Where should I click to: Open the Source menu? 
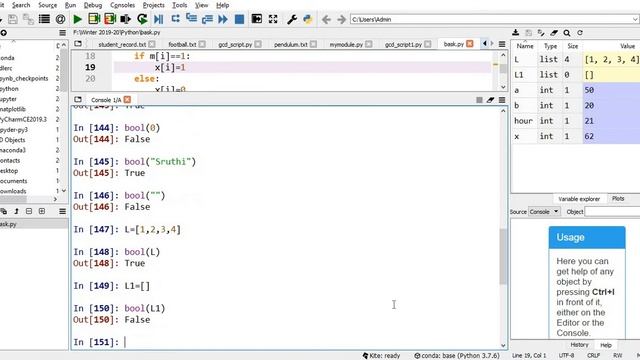click(x=47, y=5)
